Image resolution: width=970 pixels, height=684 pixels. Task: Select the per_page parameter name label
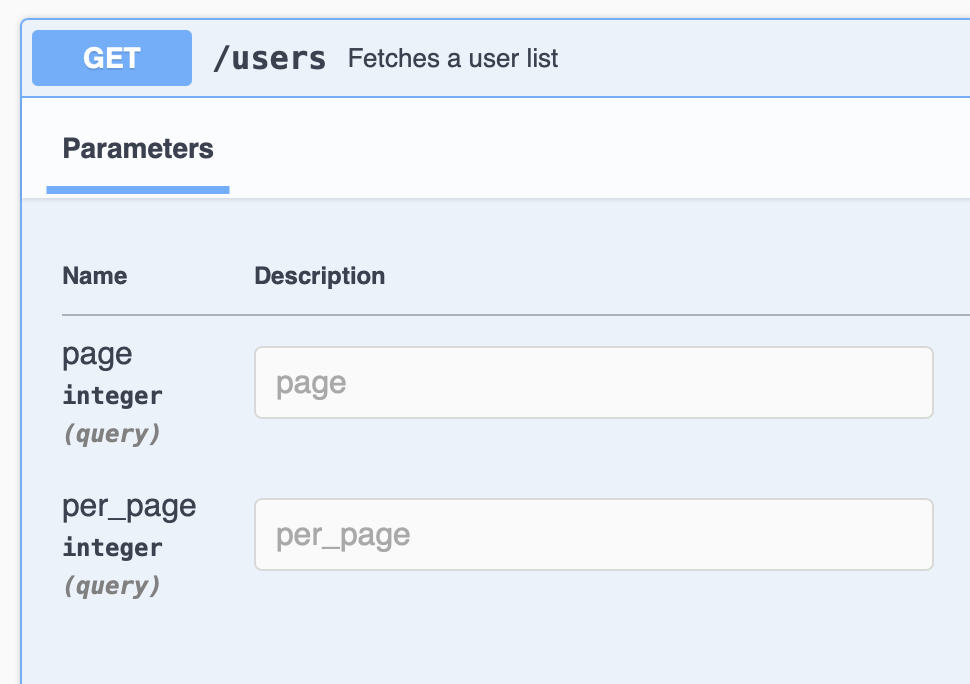pyautogui.click(x=129, y=506)
